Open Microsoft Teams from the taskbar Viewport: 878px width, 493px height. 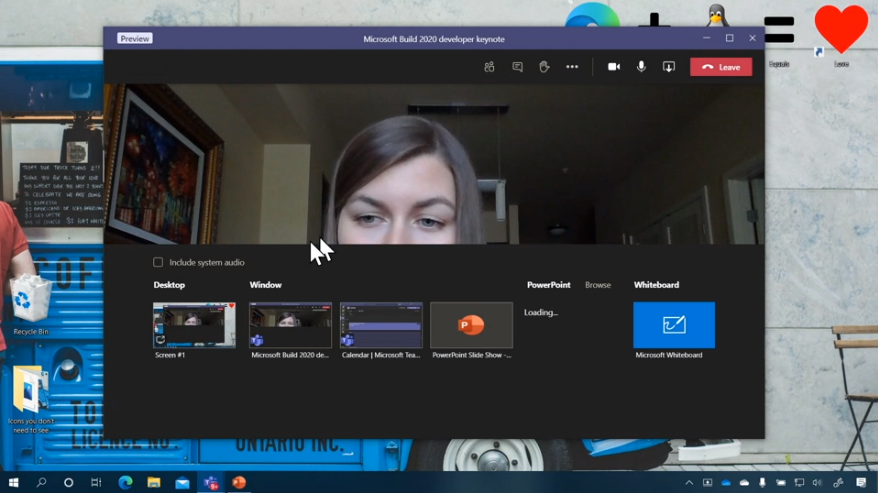pos(211,482)
